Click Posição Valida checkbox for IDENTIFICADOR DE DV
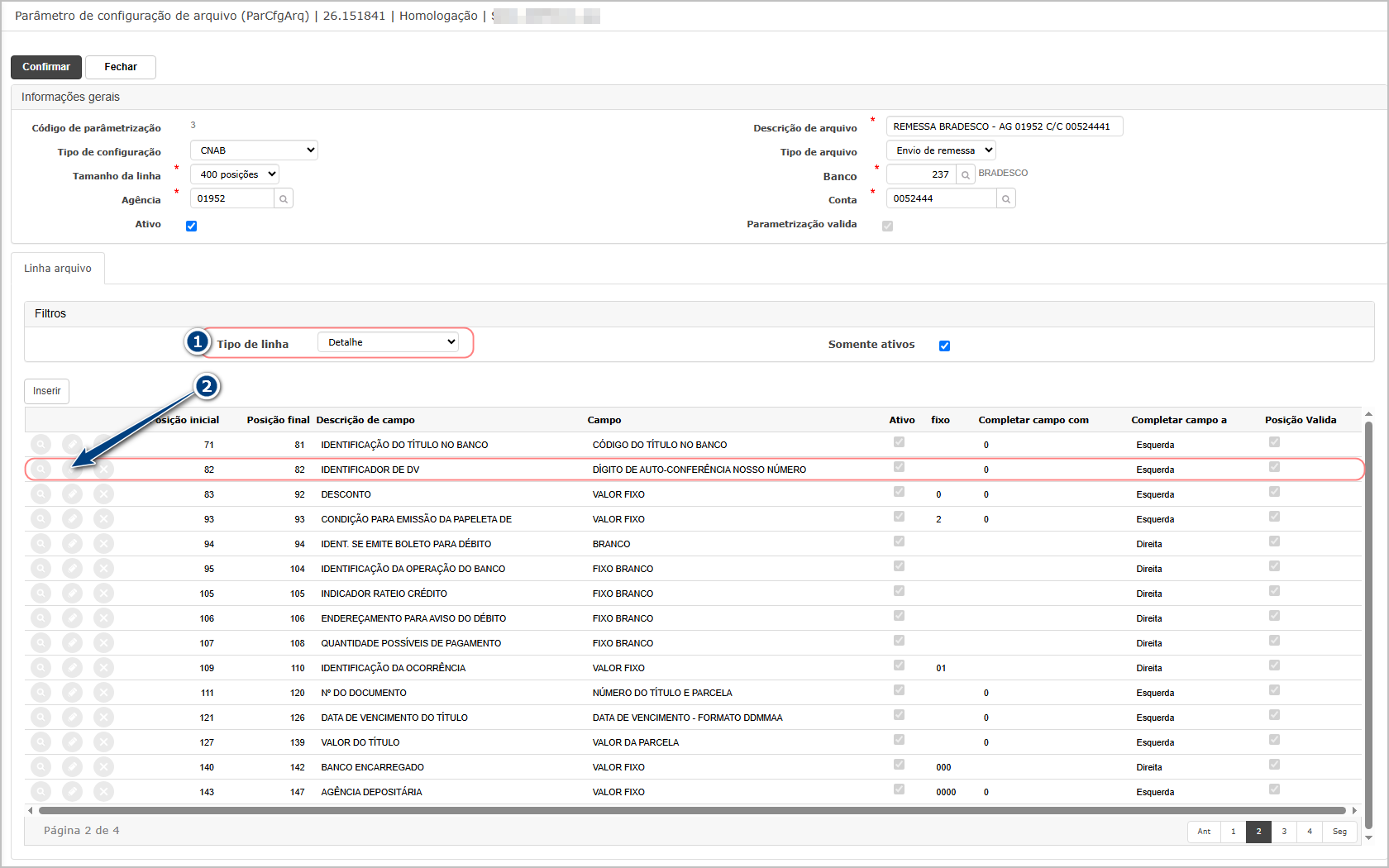The width and height of the screenshot is (1389, 868). pyautogui.click(x=1274, y=467)
